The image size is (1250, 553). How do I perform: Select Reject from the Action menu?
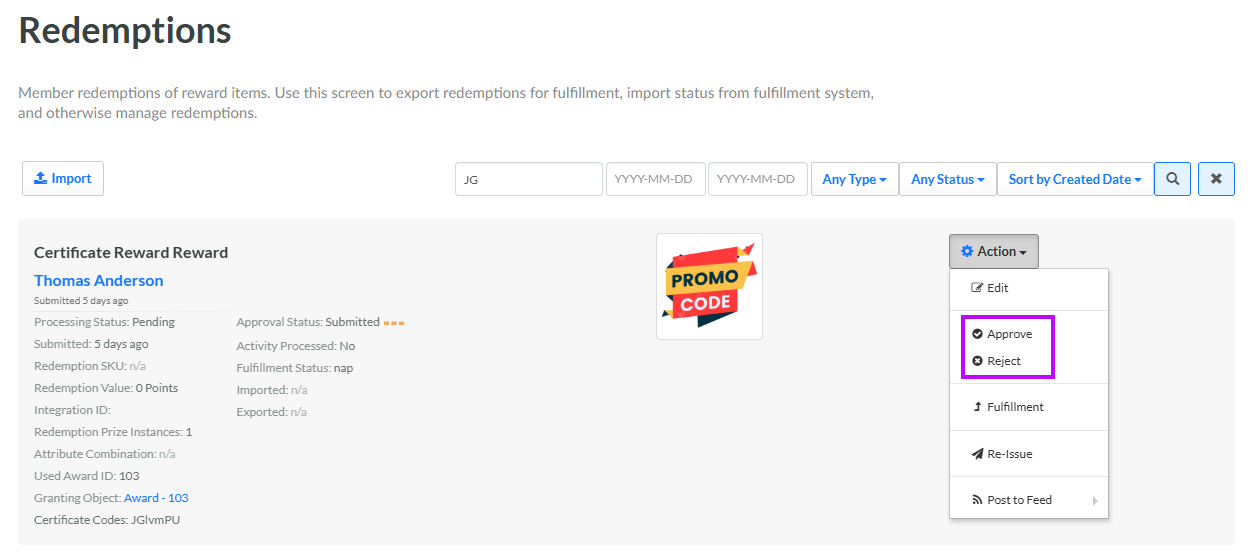click(1003, 361)
